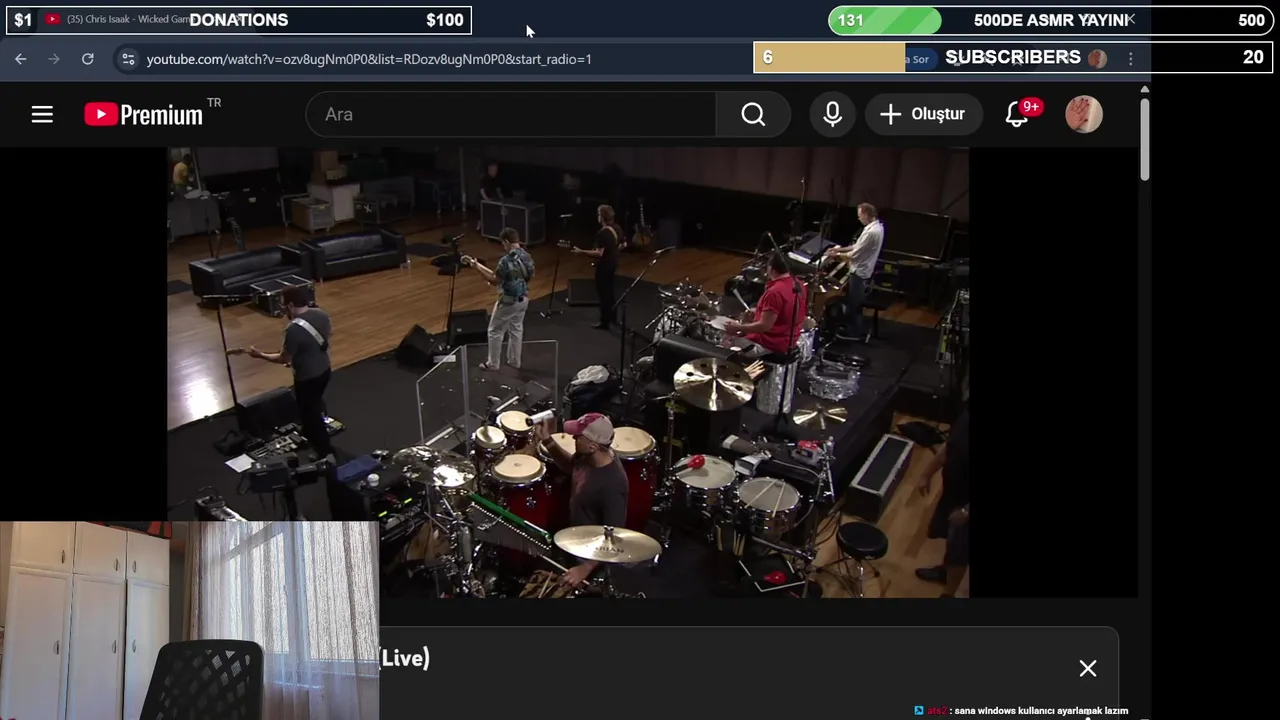Screen dimensions: 1280x720
Task: Click the page vertical scrollbar thumb
Action: (x=1144, y=139)
